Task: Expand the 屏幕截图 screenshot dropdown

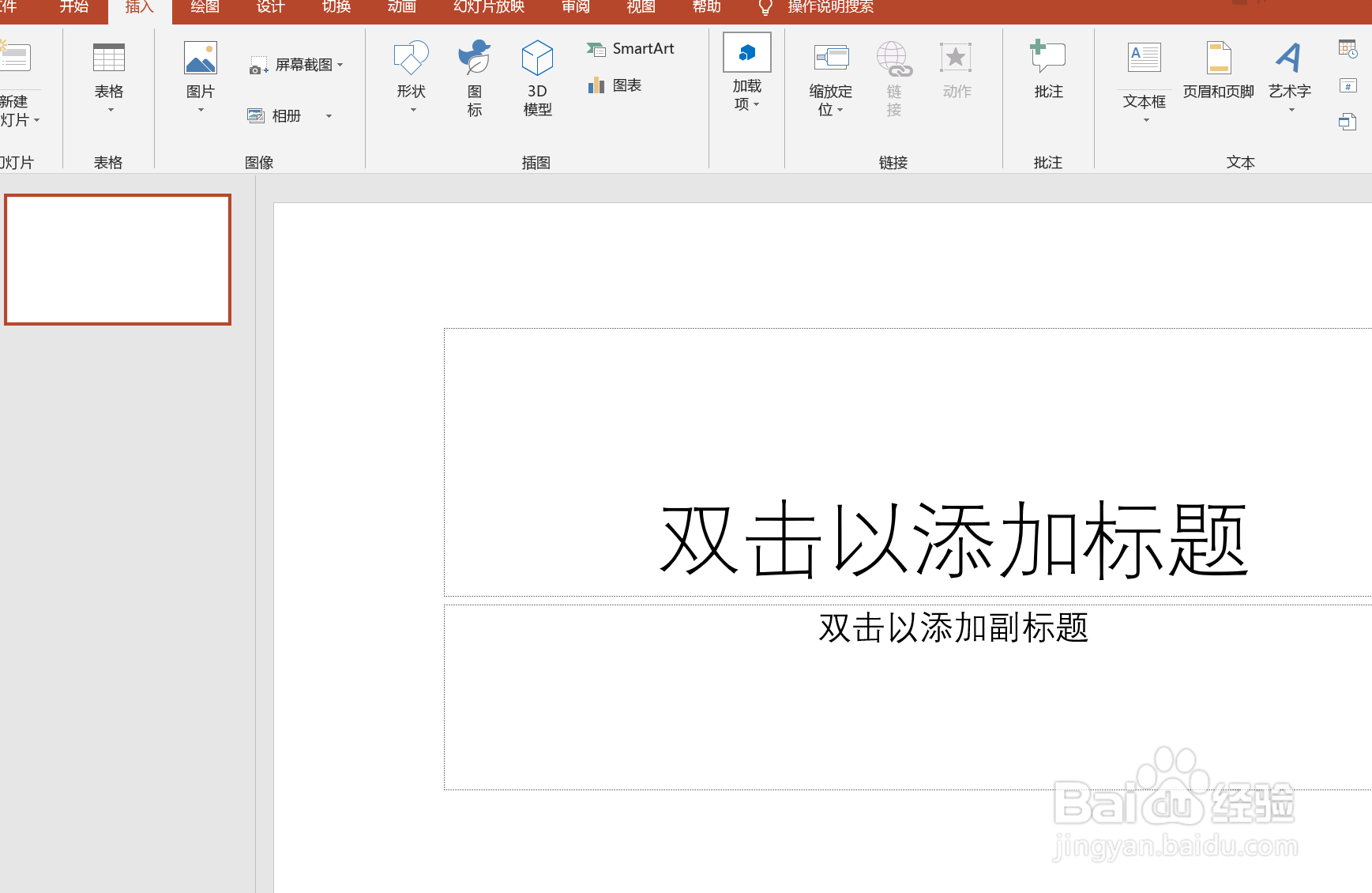Action: pos(340,65)
